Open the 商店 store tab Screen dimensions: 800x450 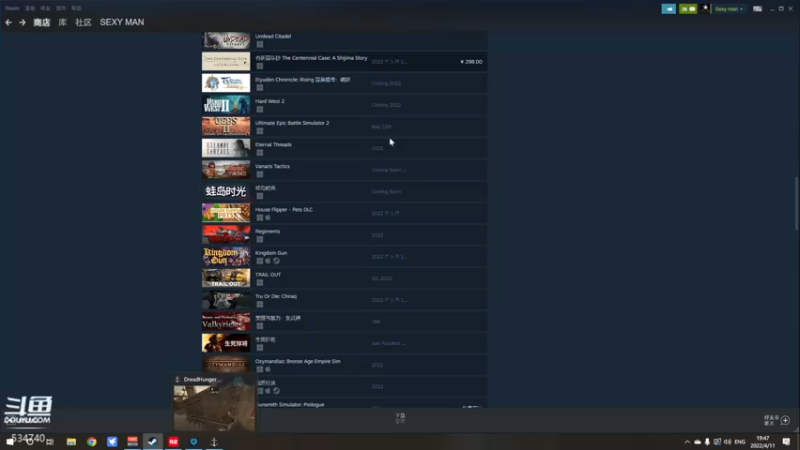42,22
